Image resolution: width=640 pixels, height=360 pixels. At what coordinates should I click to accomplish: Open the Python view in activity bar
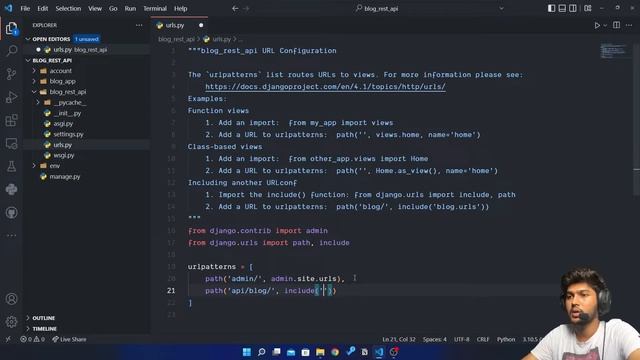coord(11,189)
